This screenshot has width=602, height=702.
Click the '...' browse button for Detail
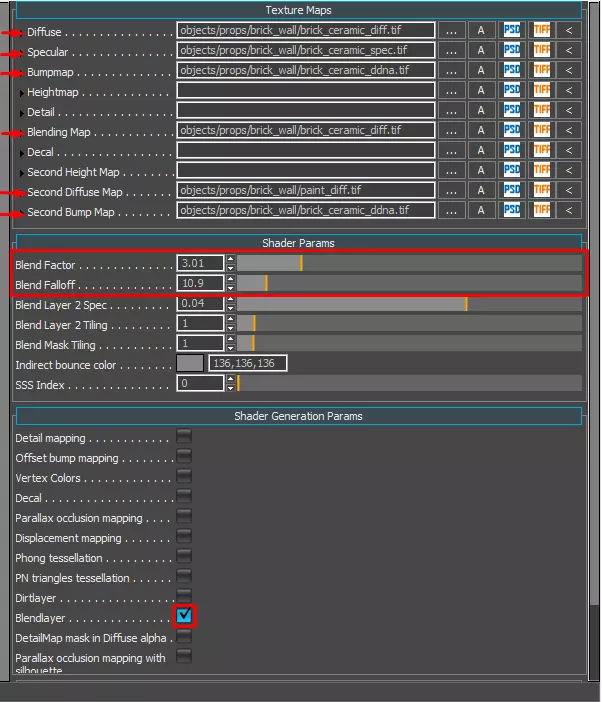click(451, 110)
